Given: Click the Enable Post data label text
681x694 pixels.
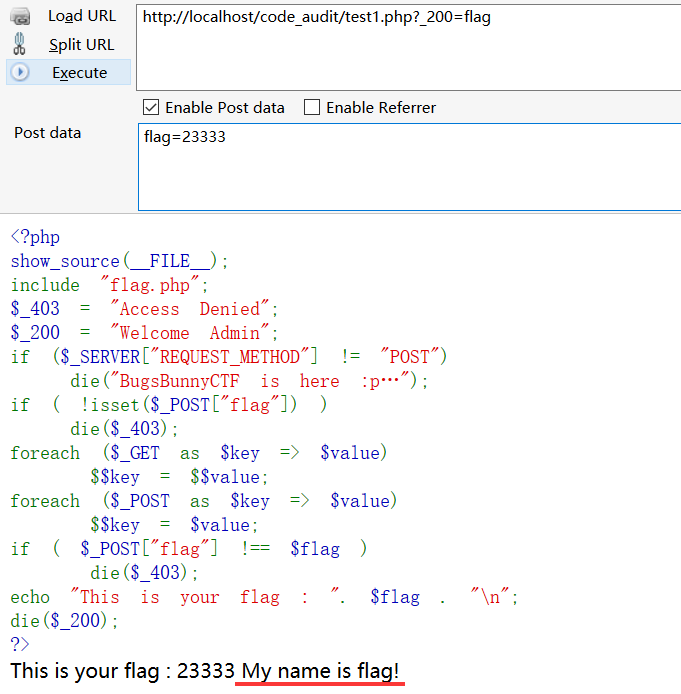Looking at the screenshot, I should (224, 107).
